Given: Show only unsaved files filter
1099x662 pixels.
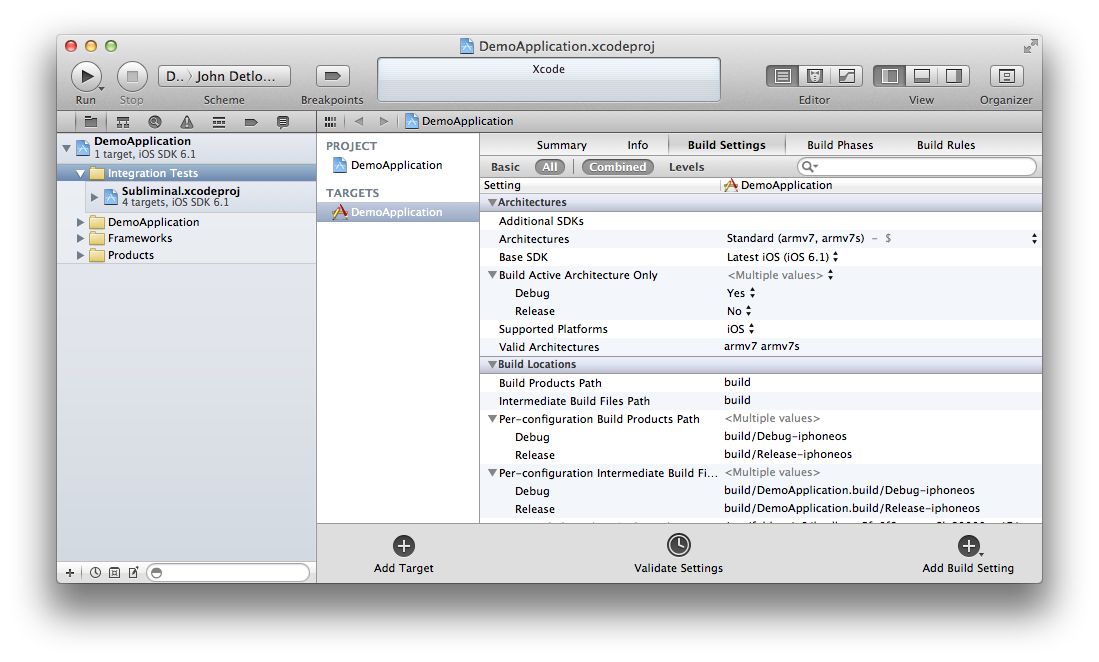Looking at the screenshot, I should coord(133,573).
